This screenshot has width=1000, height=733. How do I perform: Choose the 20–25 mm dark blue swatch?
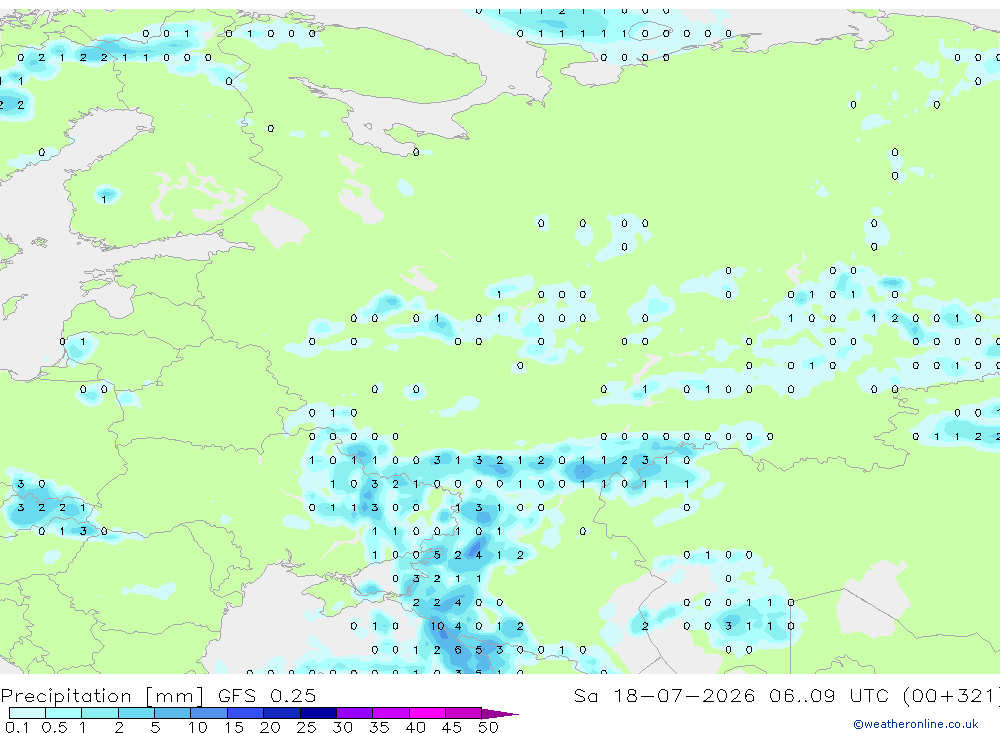[282, 713]
